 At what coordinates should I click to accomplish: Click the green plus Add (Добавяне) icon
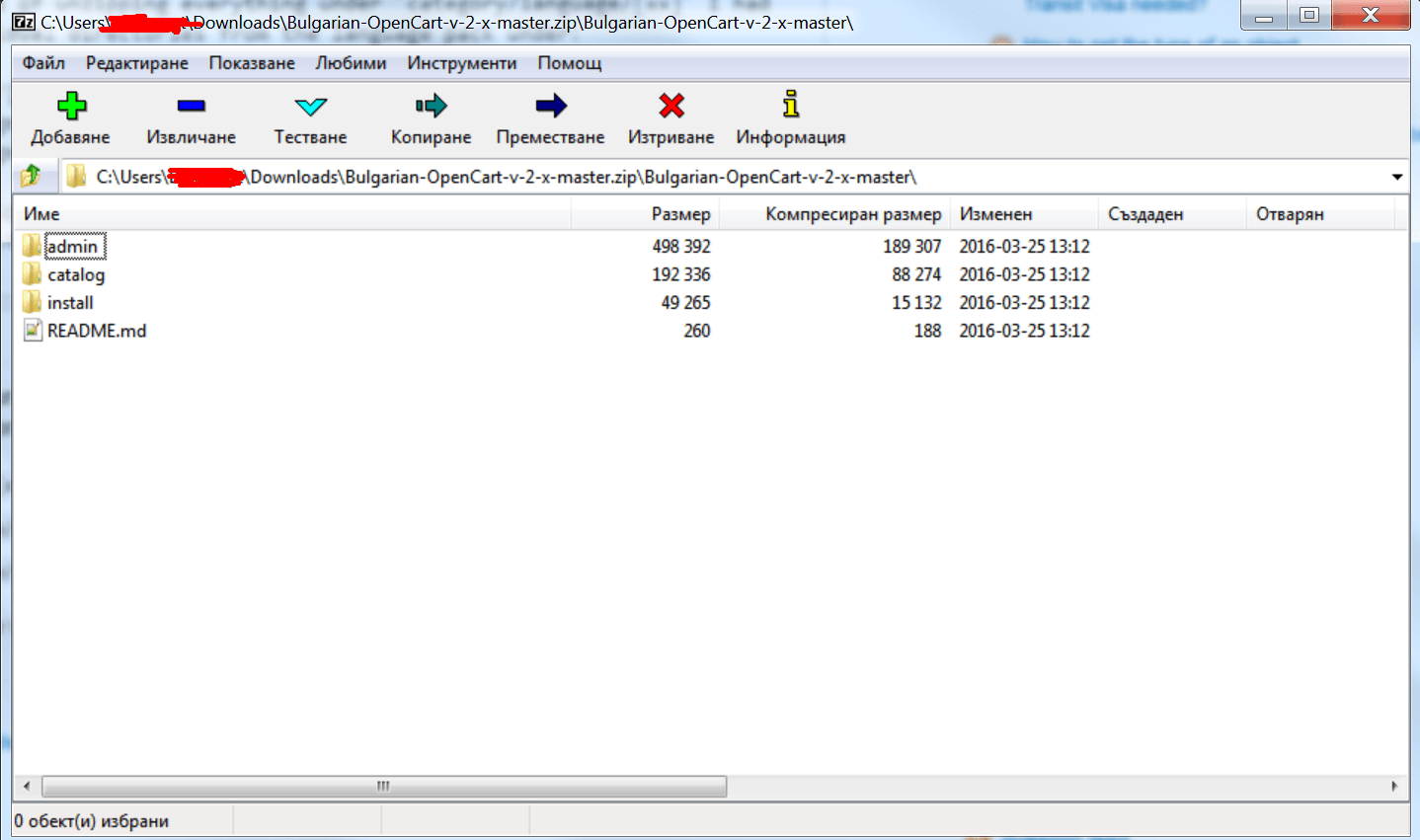71,106
